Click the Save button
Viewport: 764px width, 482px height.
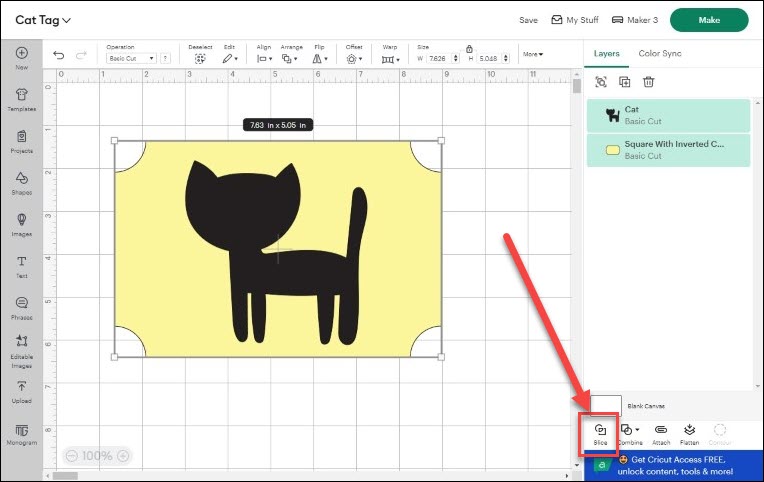528,20
